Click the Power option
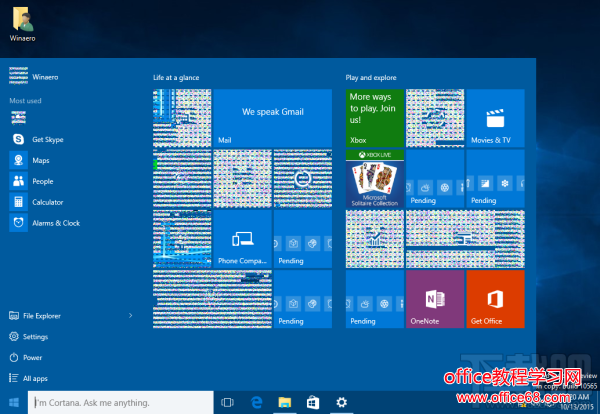Image resolution: width=600 pixels, height=414 pixels. [33, 357]
